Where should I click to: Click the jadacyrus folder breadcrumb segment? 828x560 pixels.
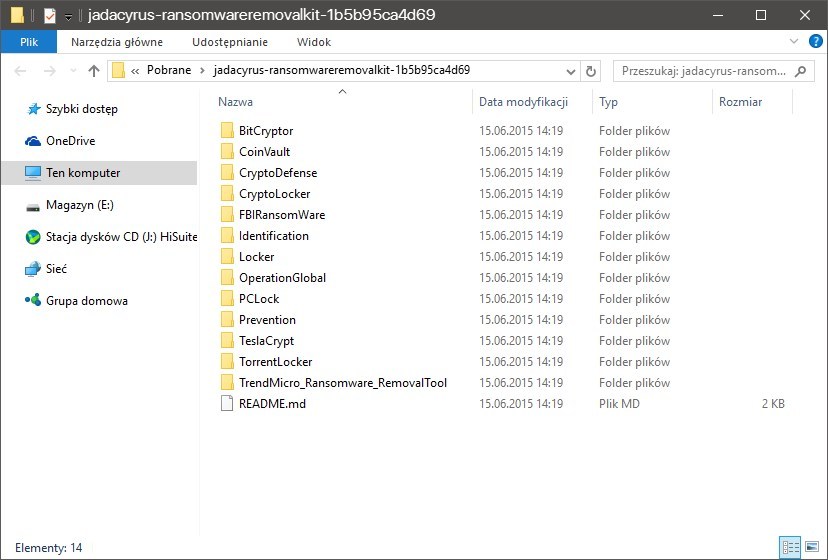(342, 70)
